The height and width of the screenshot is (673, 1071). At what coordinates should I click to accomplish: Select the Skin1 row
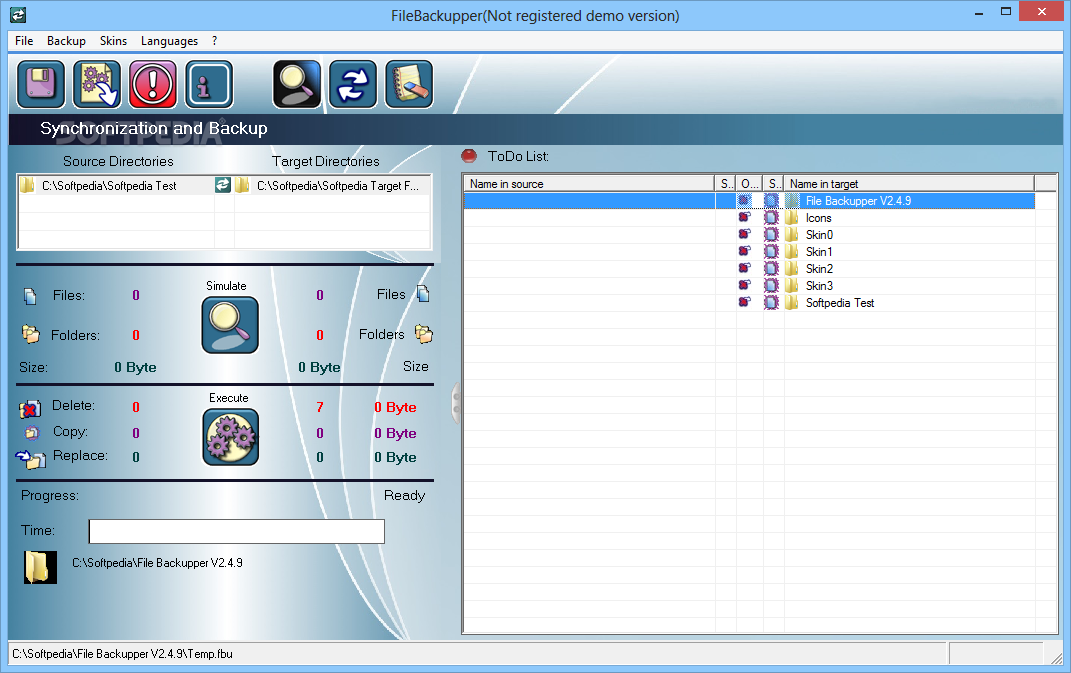tap(749, 252)
